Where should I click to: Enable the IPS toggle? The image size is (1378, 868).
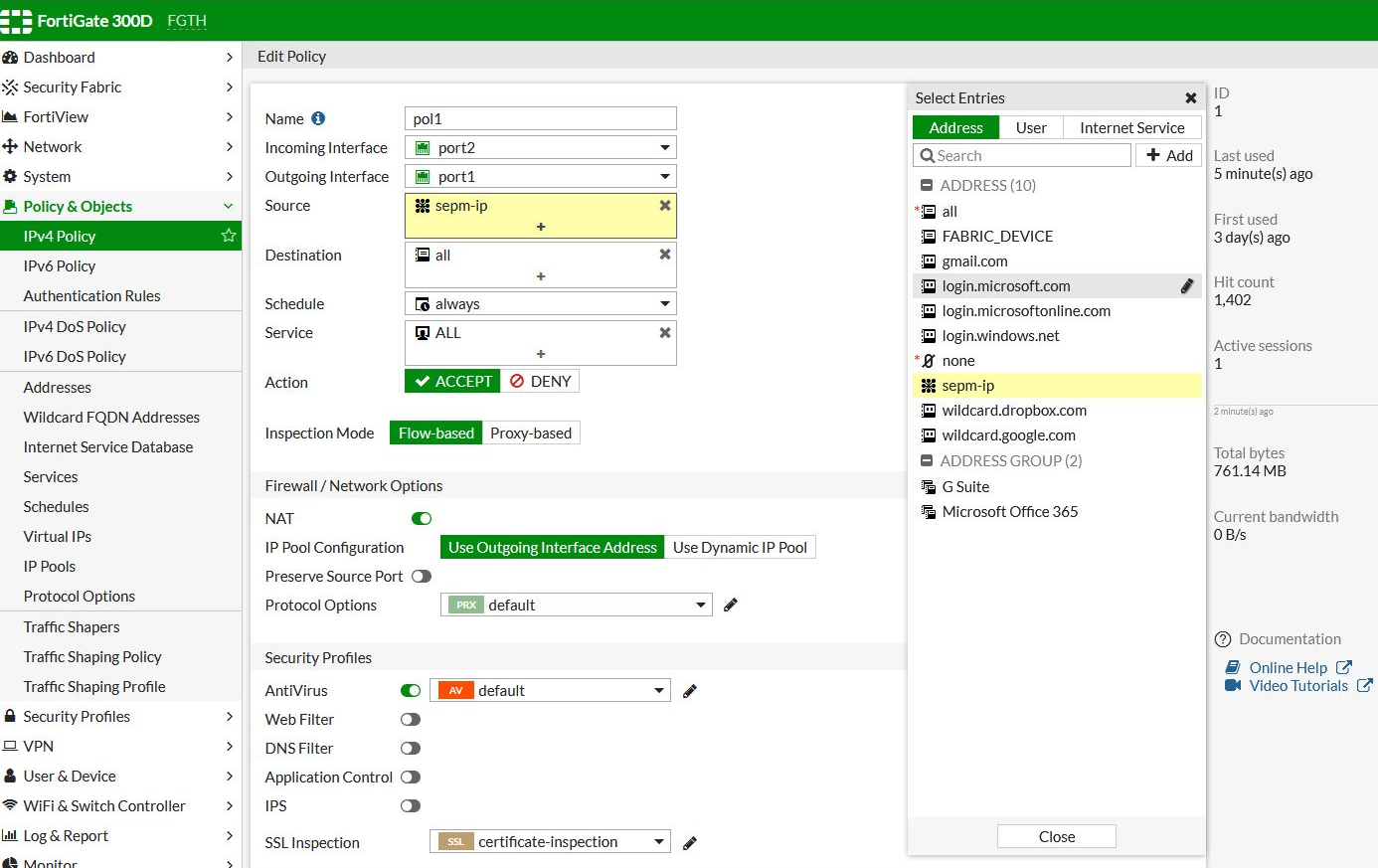click(411, 805)
